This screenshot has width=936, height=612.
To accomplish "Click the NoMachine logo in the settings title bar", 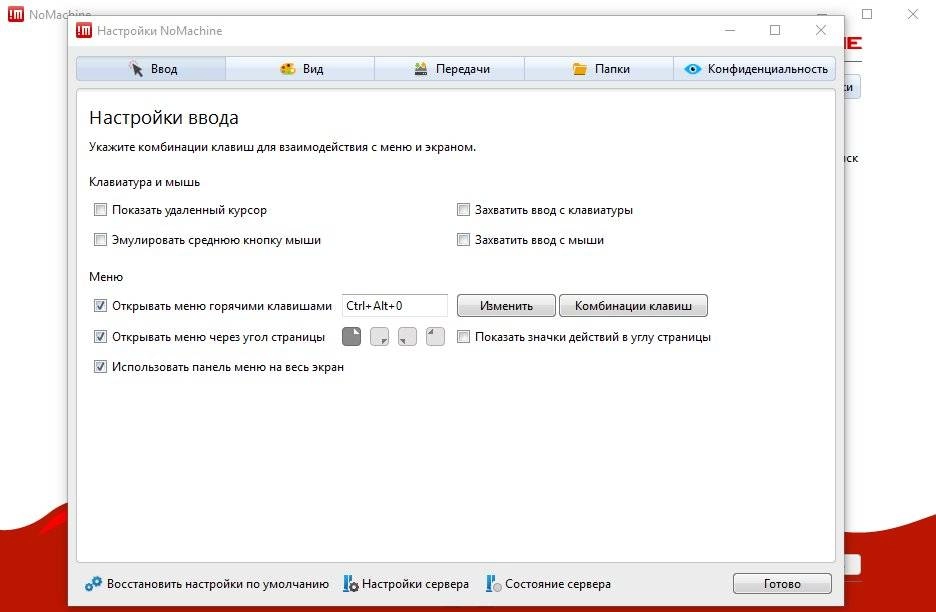I will click(x=84, y=30).
